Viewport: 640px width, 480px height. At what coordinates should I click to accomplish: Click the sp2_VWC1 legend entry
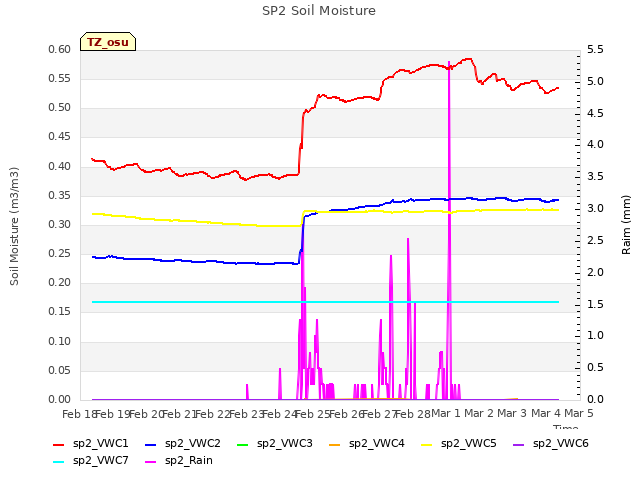[x=91, y=444]
